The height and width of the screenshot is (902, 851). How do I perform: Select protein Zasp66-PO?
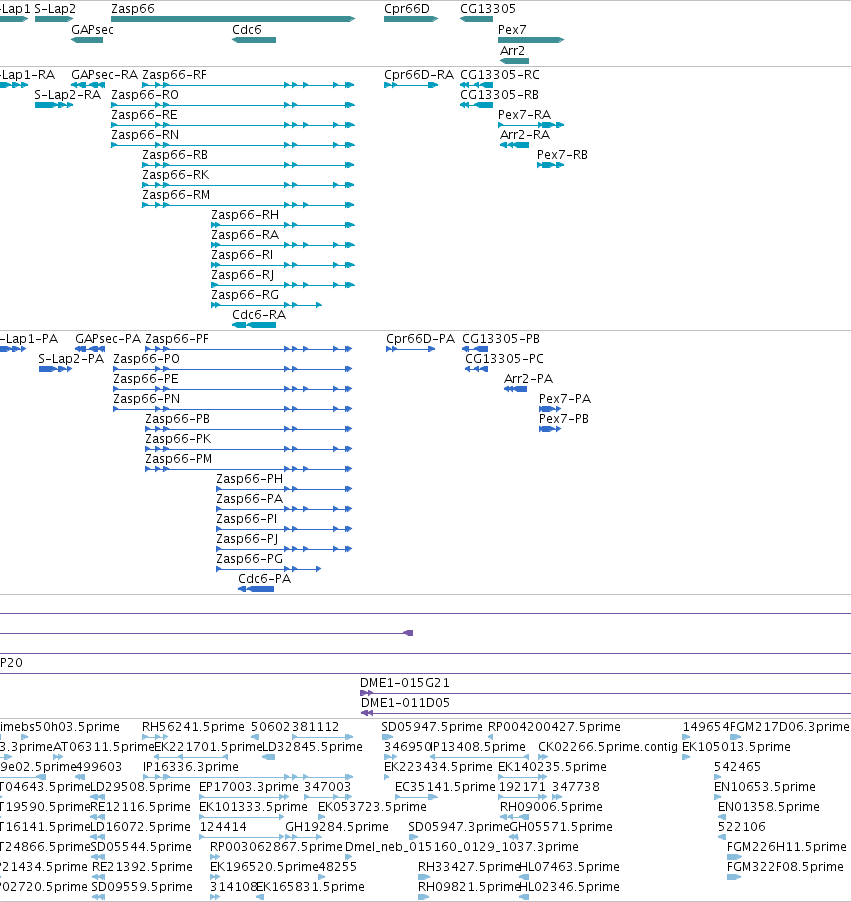coord(146,358)
